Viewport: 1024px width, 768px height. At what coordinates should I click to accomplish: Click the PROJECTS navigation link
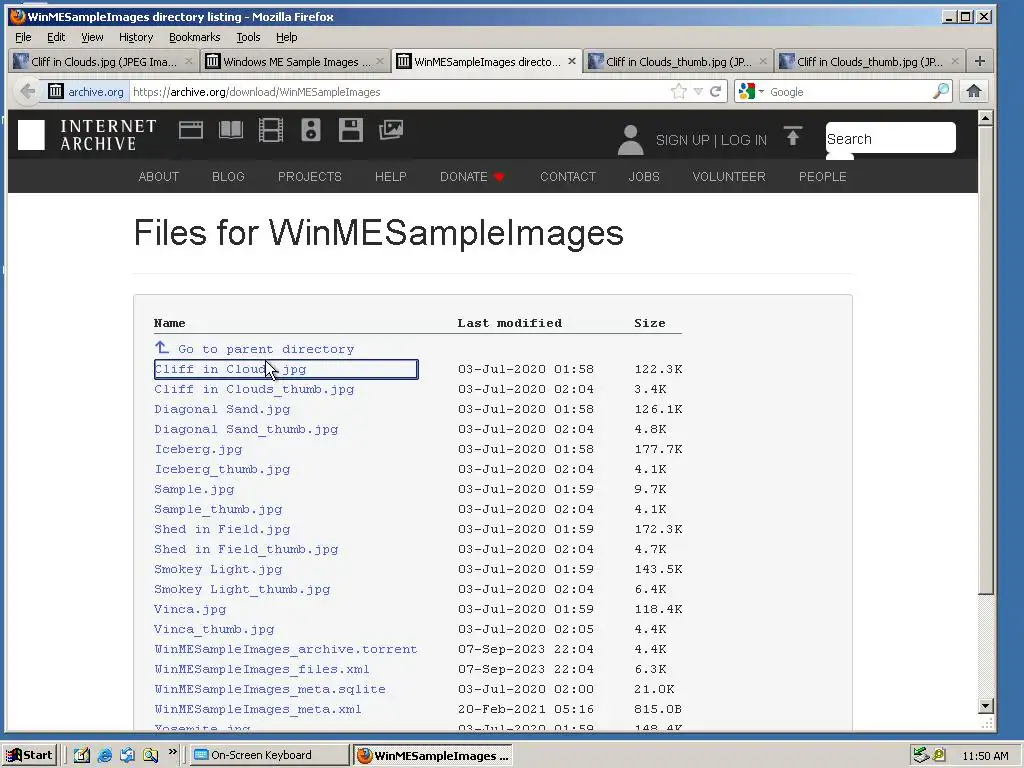tap(310, 176)
